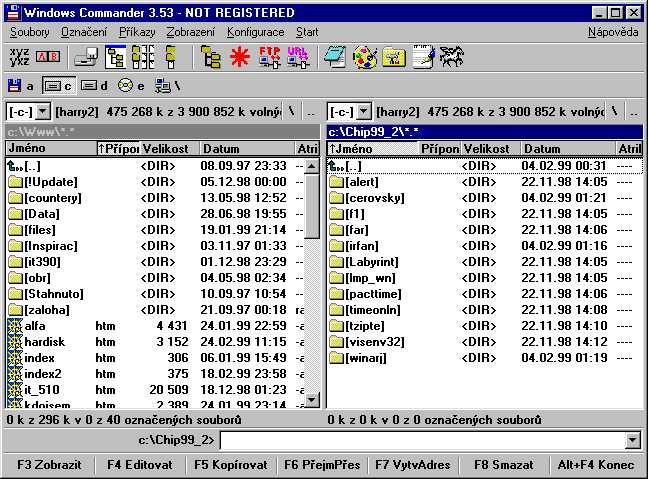The height and width of the screenshot is (479, 648).
Task: Select the it_510 htm file
Action: coord(156,390)
